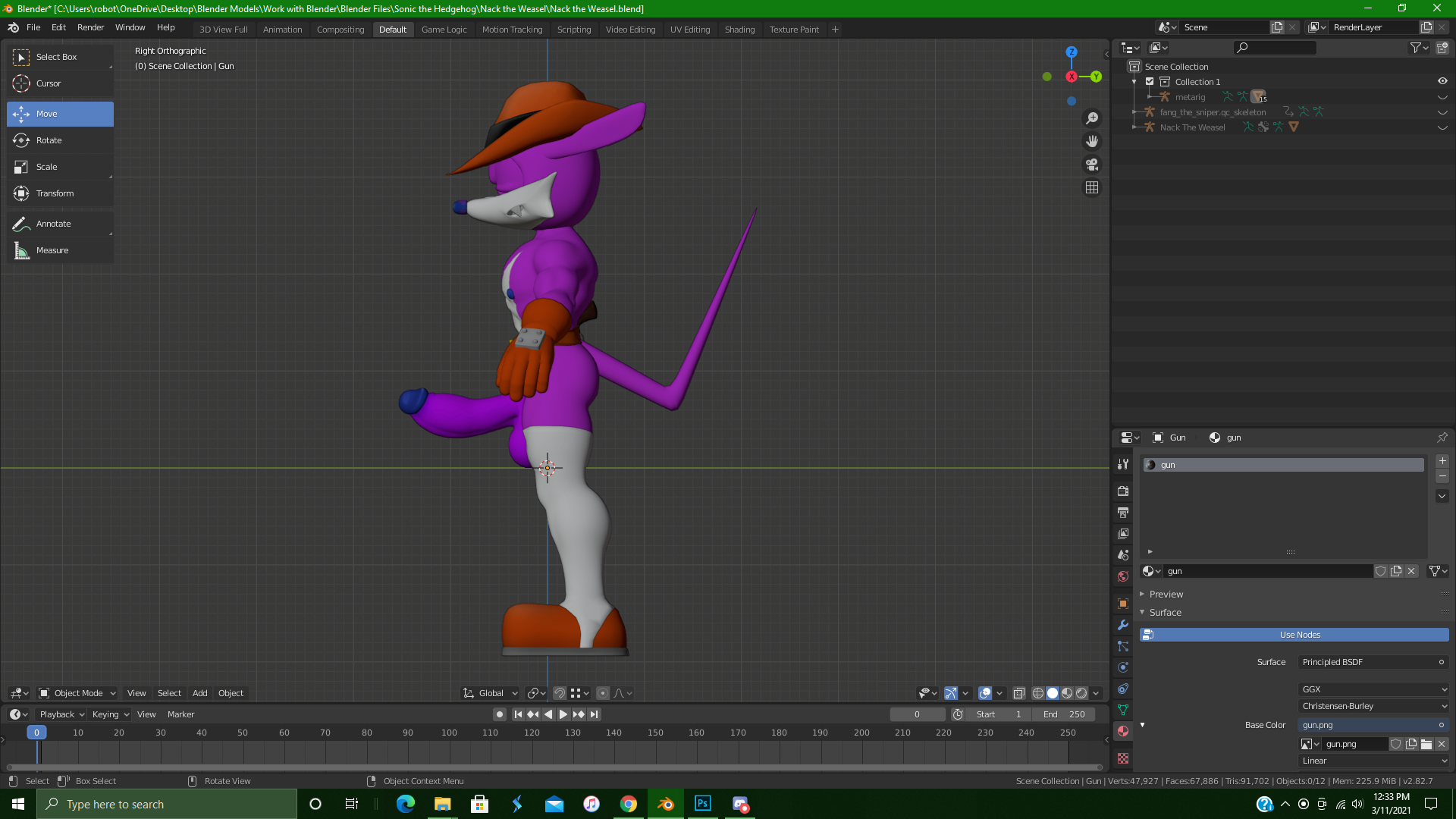
Task: Toggle Collection 1 visibility eye
Action: (x=1442, y=82)
